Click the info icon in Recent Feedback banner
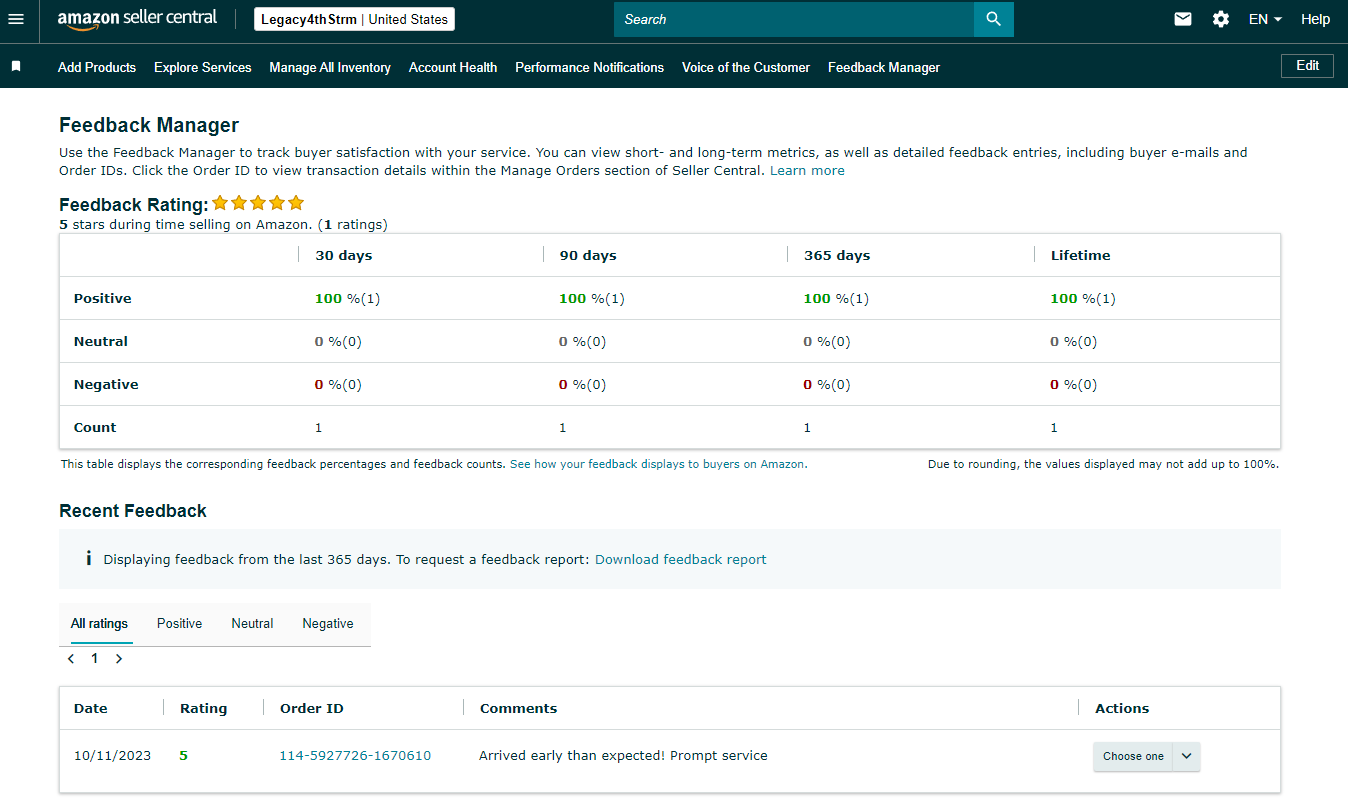The image size is (1348, 807). 88,559
